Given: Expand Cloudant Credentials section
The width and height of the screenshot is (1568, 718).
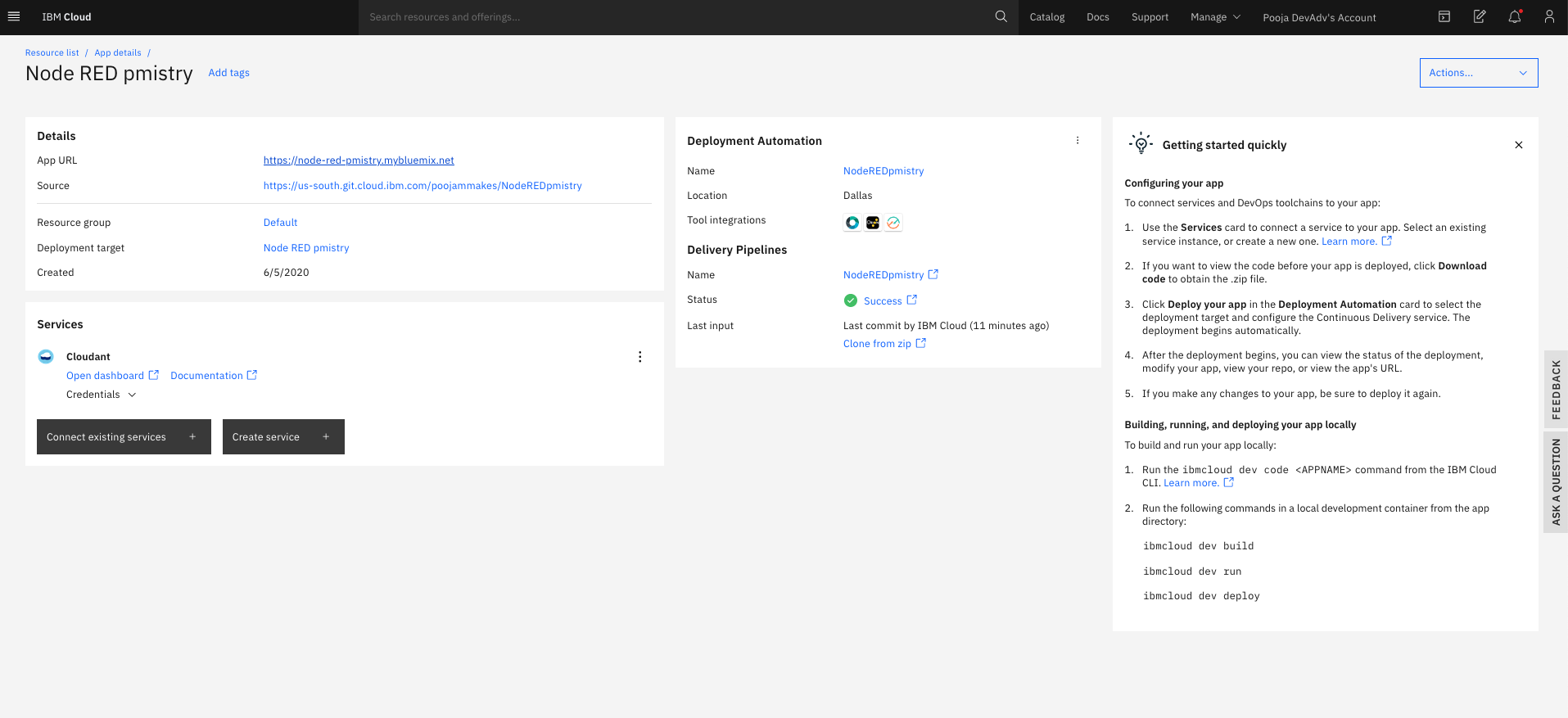Looking at the screenshot, I should (101, 395).
